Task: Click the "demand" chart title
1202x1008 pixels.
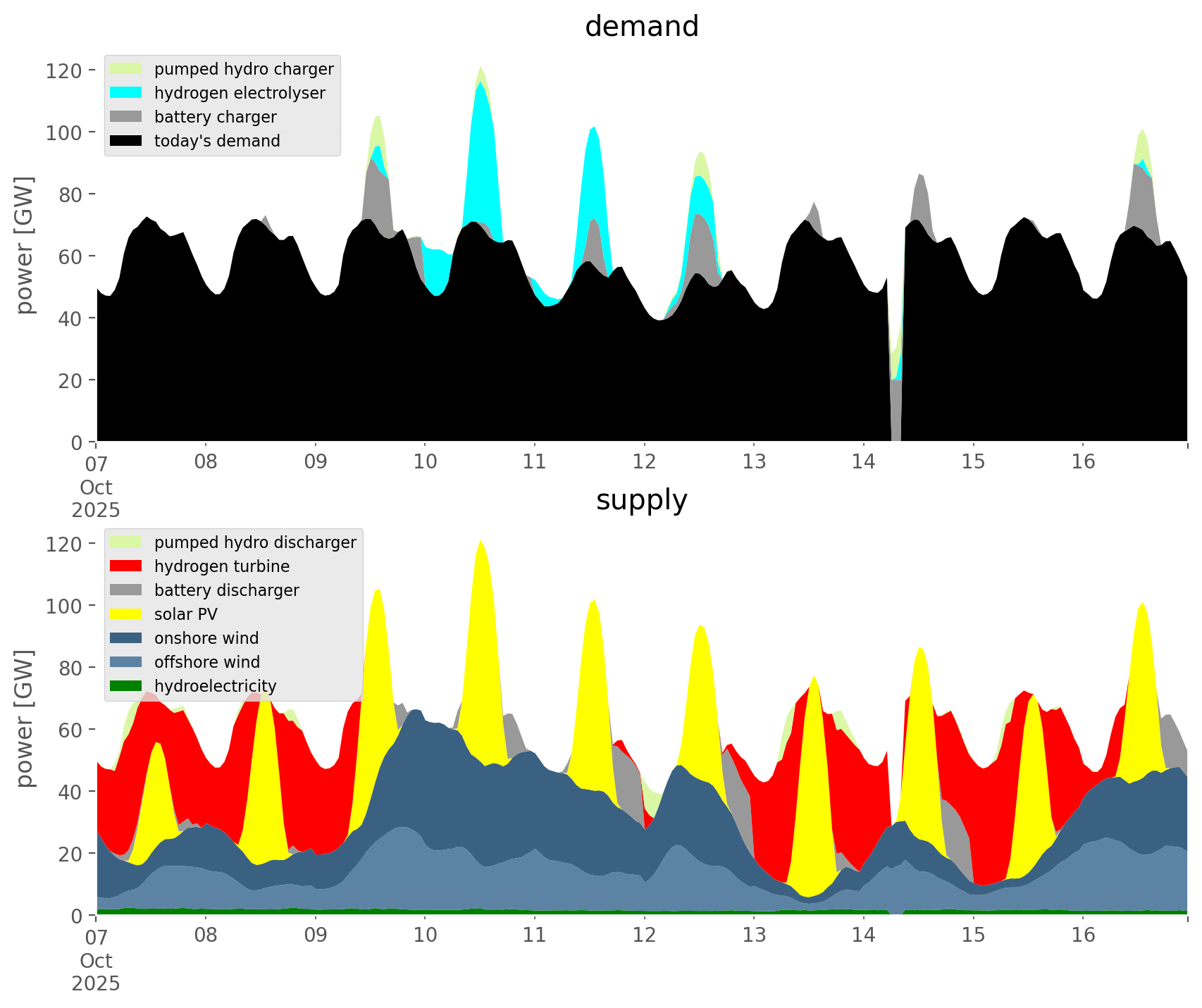Action: click(x=641, y=27)
